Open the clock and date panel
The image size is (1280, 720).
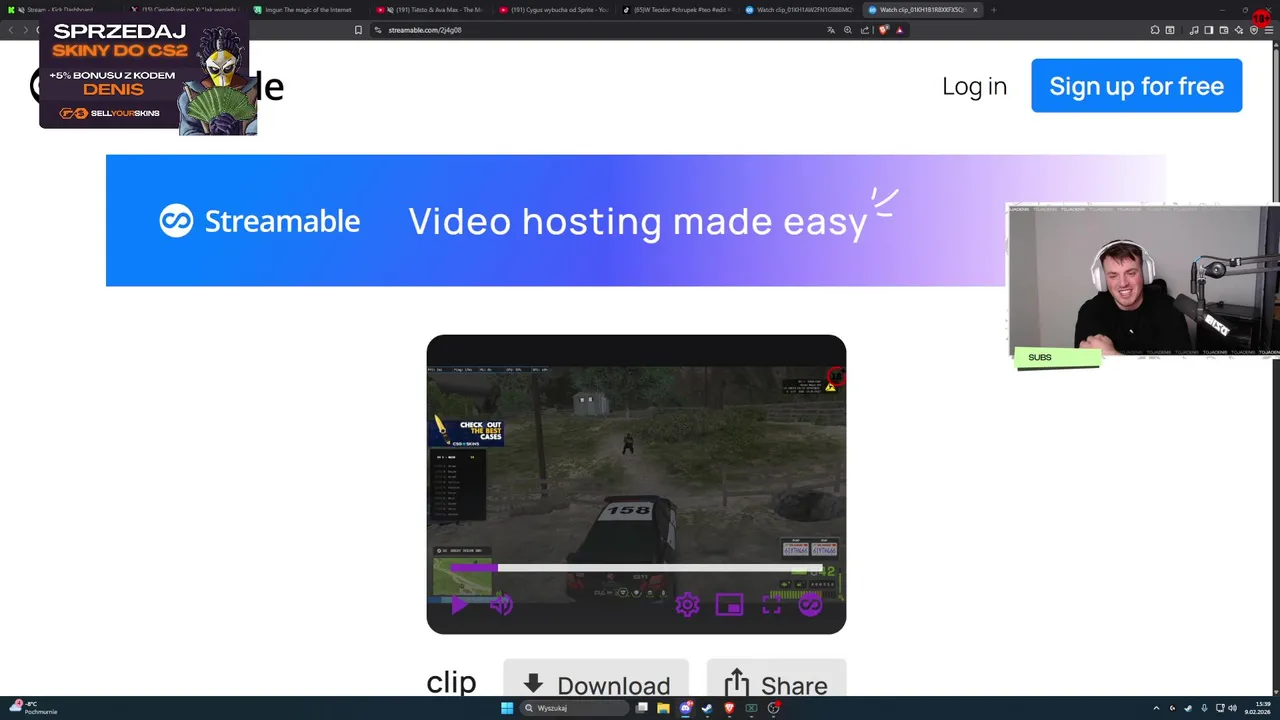click(1257, 708)
